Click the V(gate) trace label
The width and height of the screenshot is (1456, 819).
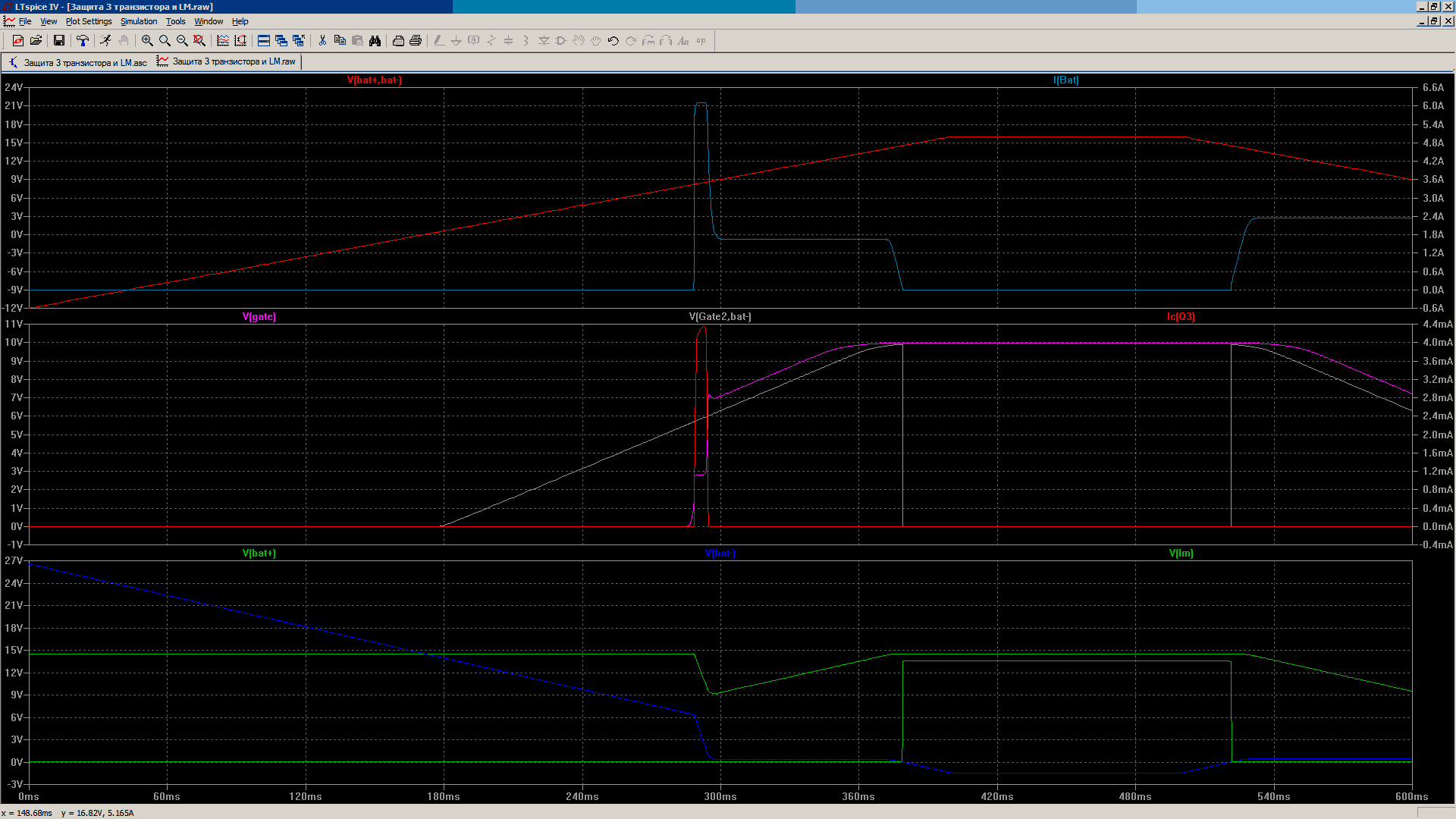point(259,316)
